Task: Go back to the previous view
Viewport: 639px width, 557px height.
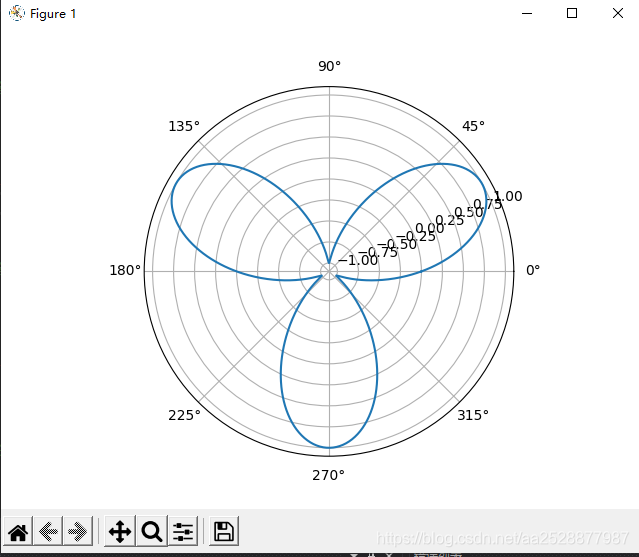Action: 48,531
